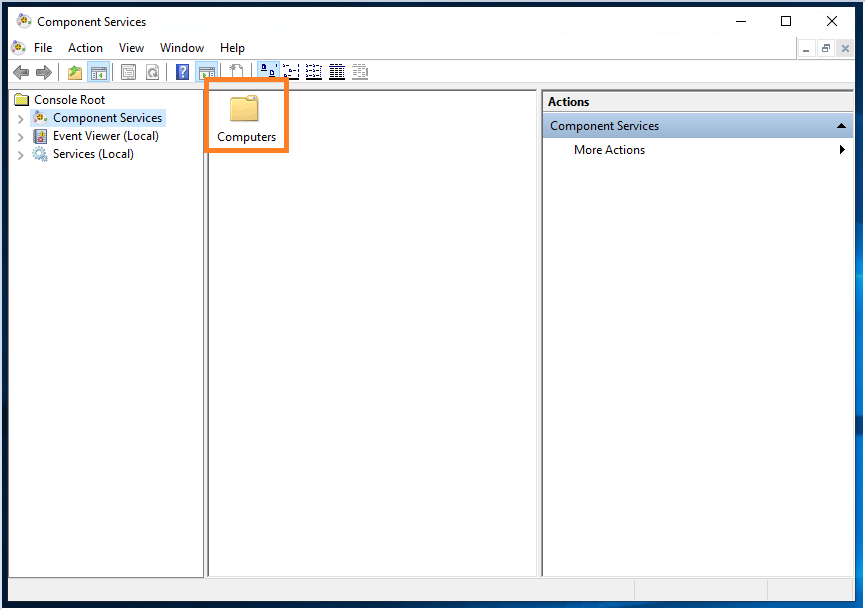Toggle Show/Hide Action Pane button

(x=207, y=72)
